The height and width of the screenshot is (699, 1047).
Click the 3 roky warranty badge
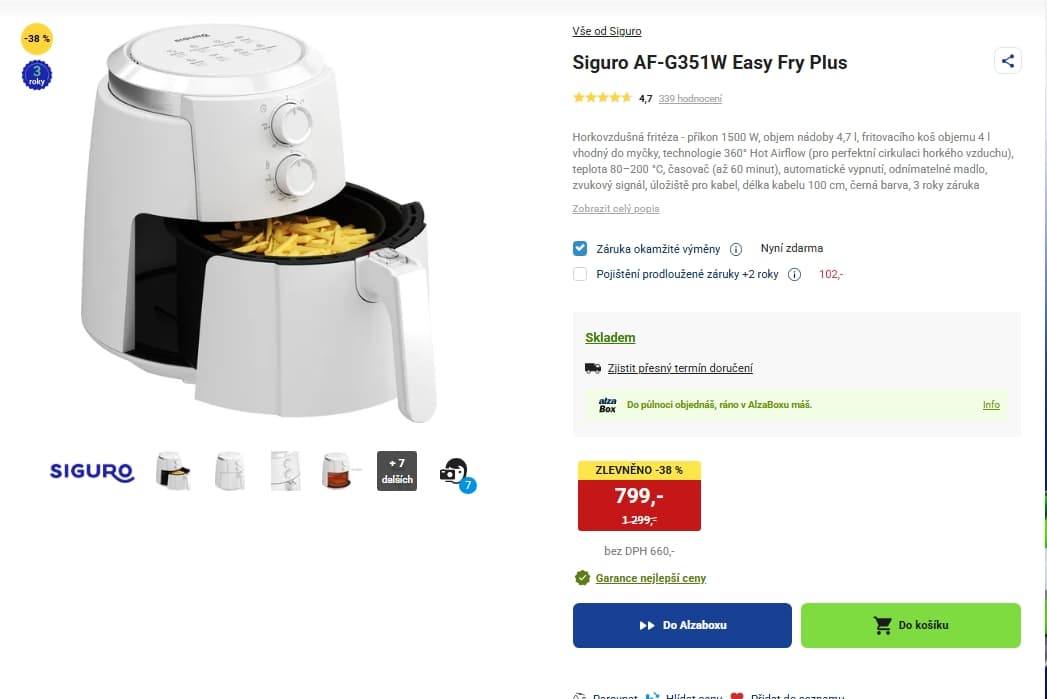37,75
